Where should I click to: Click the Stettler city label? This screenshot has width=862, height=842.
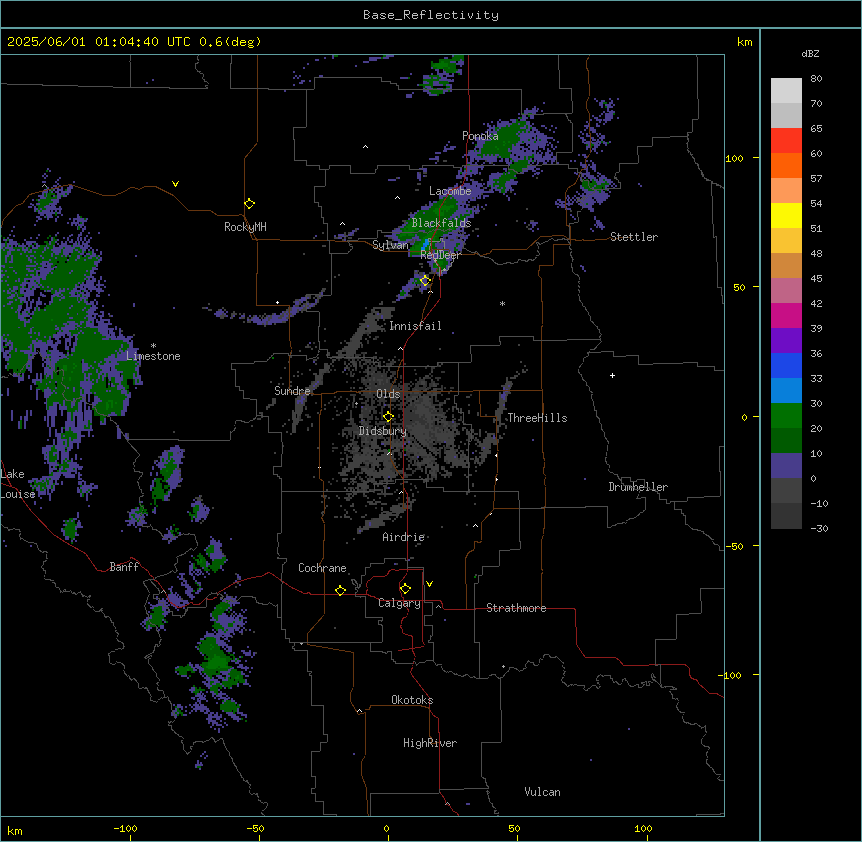click(x=634, y=237)
